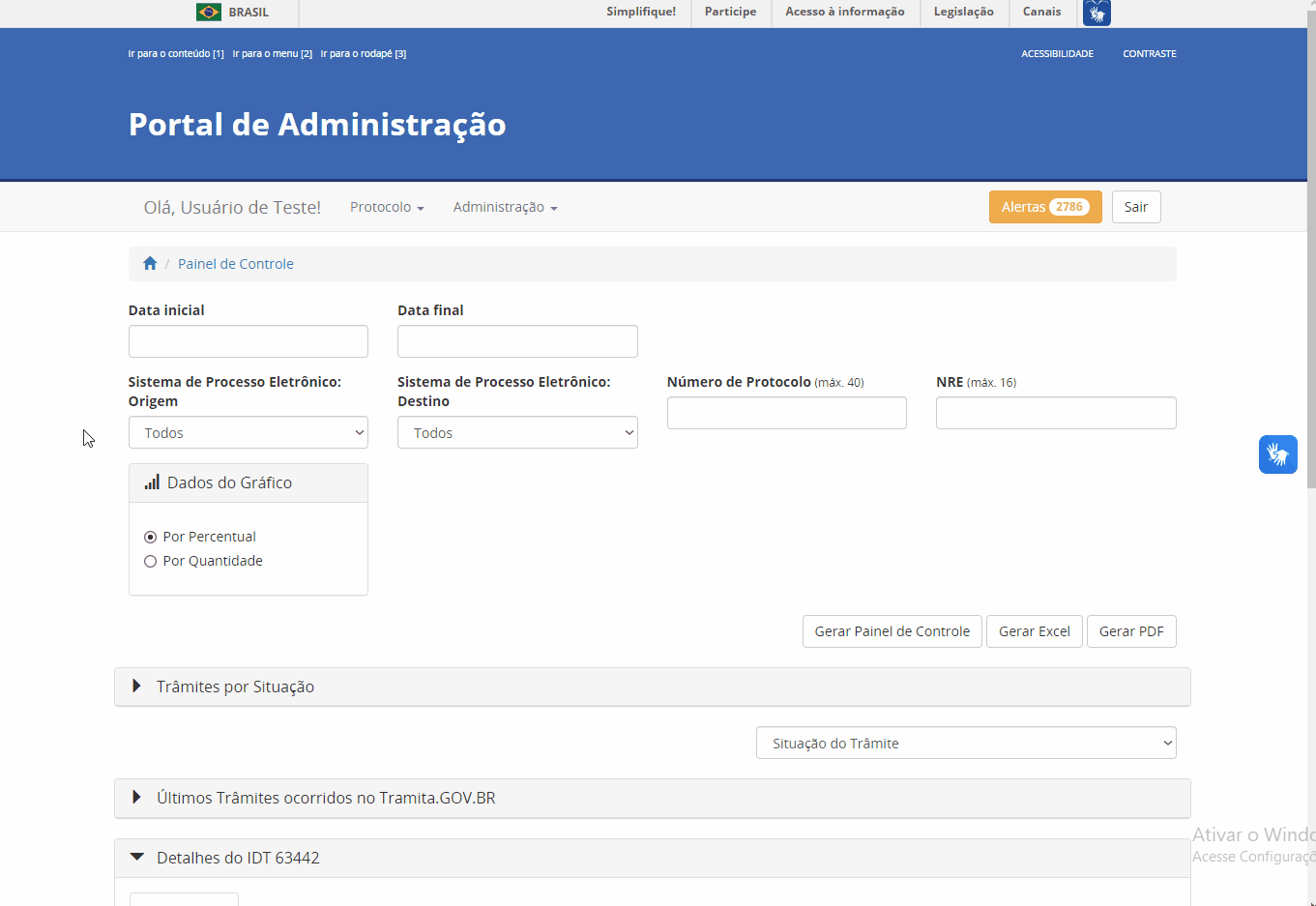
Task: Open the Situação do Trâmite dropdown
Action: point(966,743)
